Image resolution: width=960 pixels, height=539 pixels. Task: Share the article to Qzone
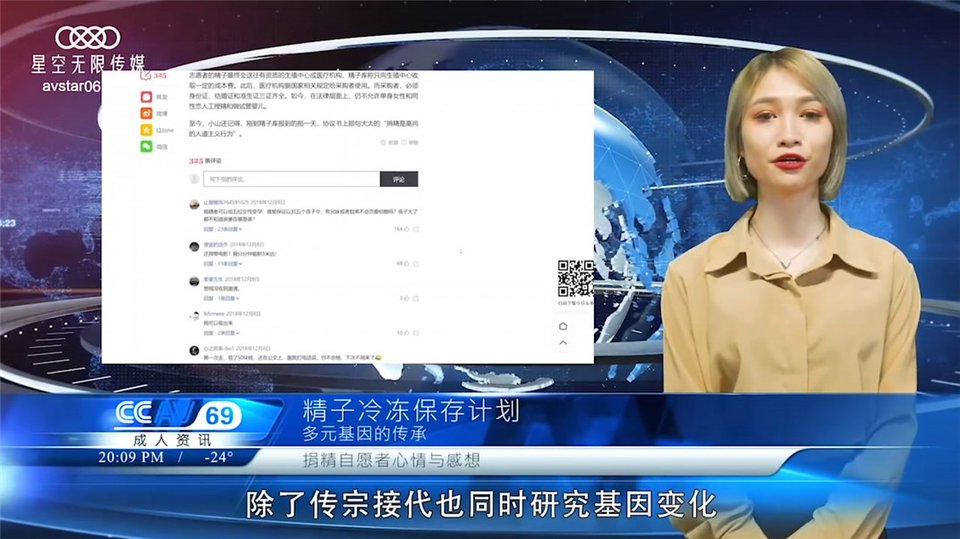(147, 130)
